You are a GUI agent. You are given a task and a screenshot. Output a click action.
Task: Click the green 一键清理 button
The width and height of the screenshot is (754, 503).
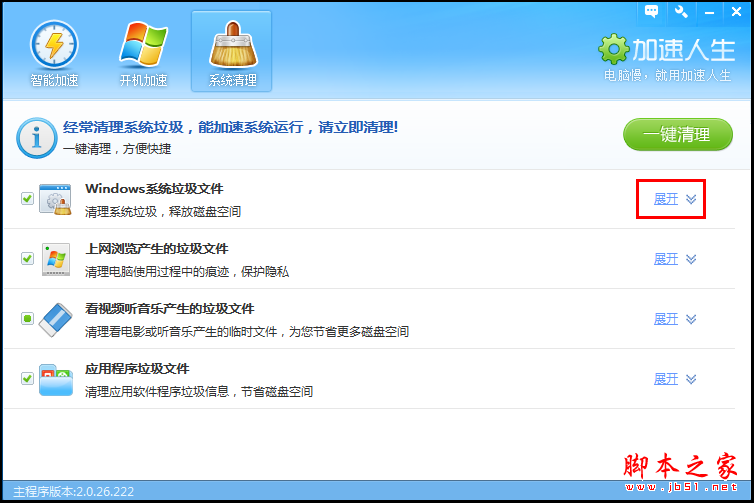click(678, 135)
